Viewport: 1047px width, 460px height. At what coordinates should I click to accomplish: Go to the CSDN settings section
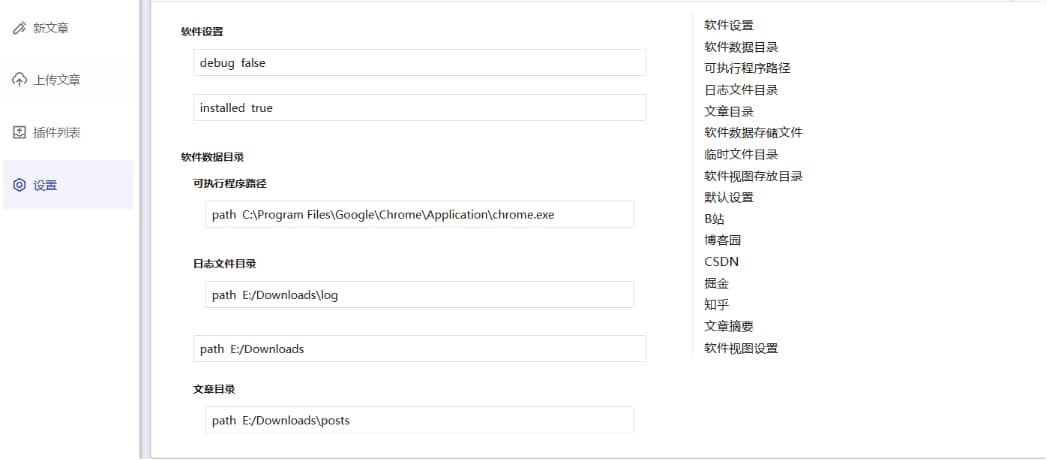coord(721,262)
